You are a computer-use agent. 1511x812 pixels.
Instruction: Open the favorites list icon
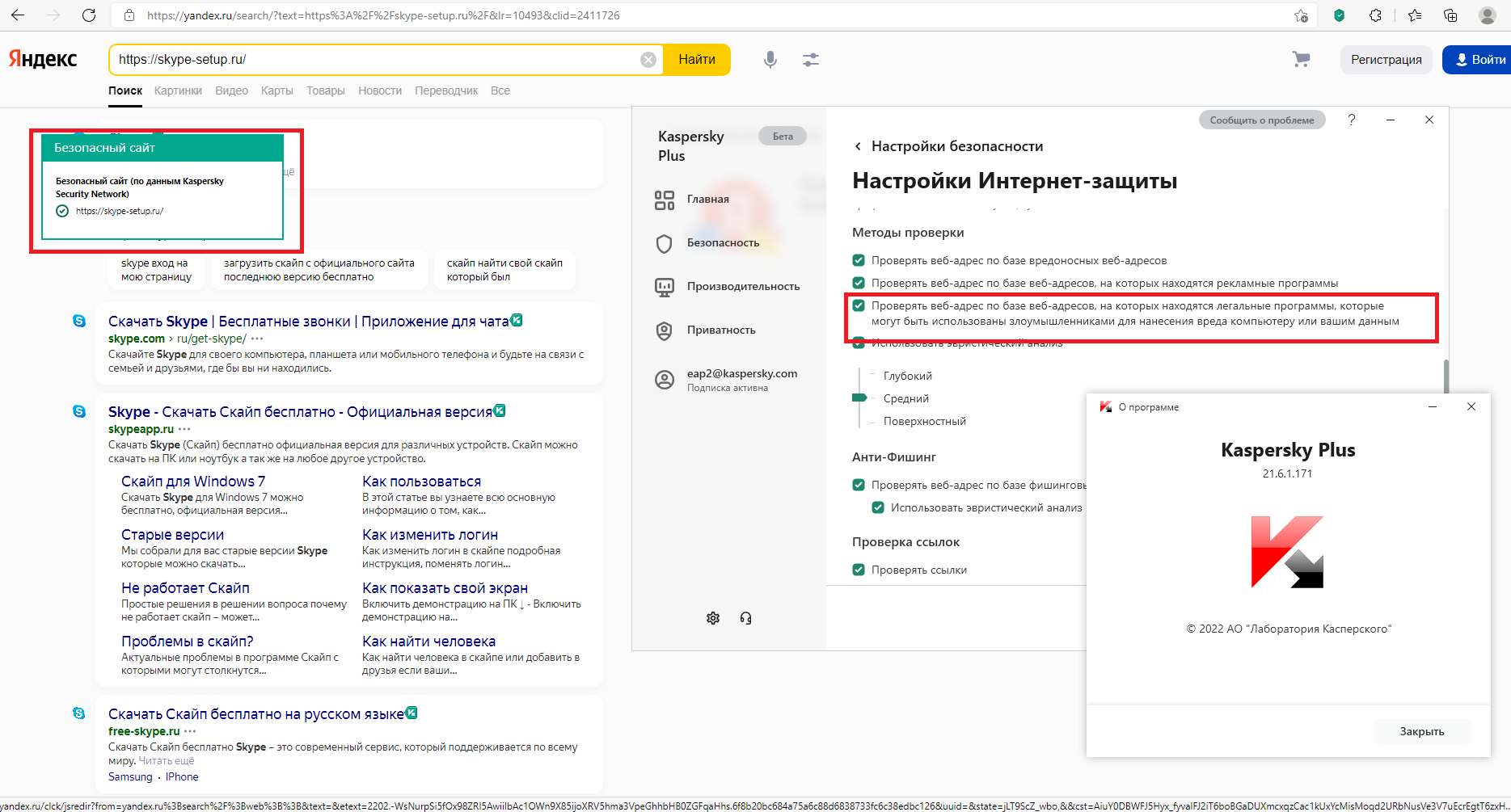tap(1415, 15)
